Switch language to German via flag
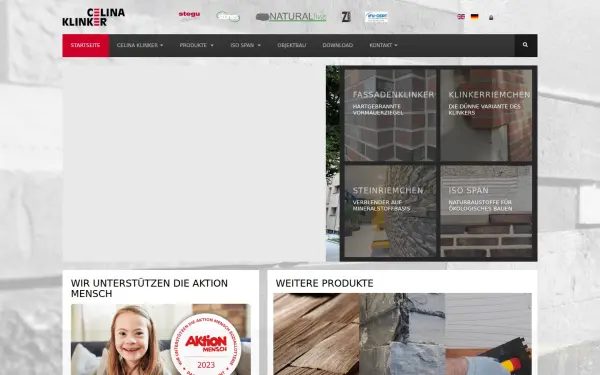 [x=474, y=17]
